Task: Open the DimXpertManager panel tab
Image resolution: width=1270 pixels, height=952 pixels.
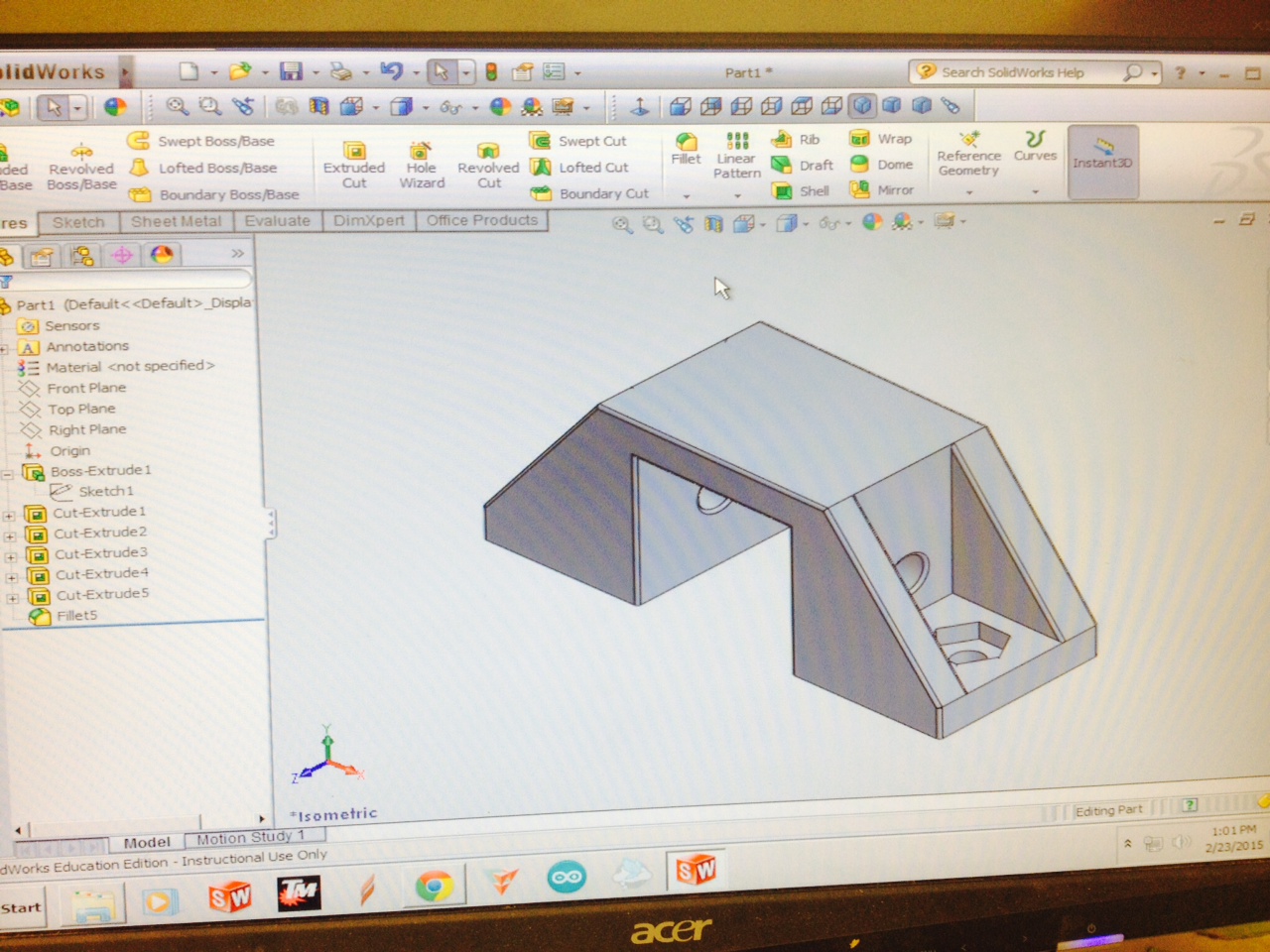Action: (x=122, y=256)
